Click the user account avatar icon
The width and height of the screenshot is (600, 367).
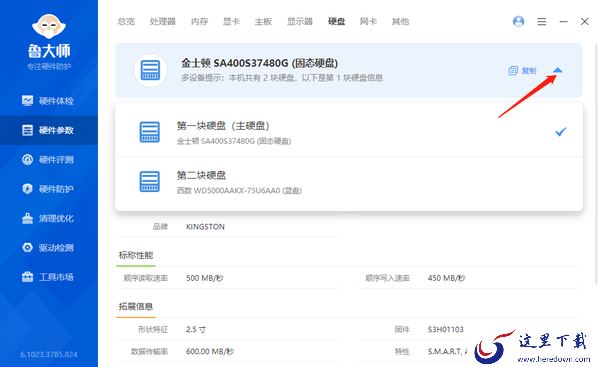518,21
